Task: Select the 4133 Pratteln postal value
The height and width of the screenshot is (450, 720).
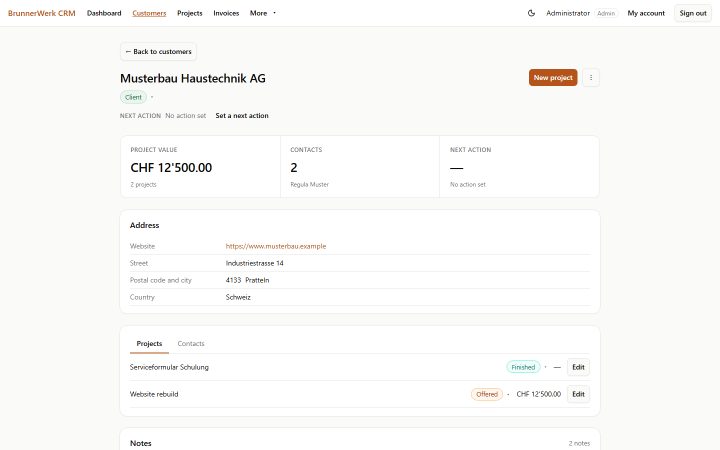Action: click(x=248, y=280)
